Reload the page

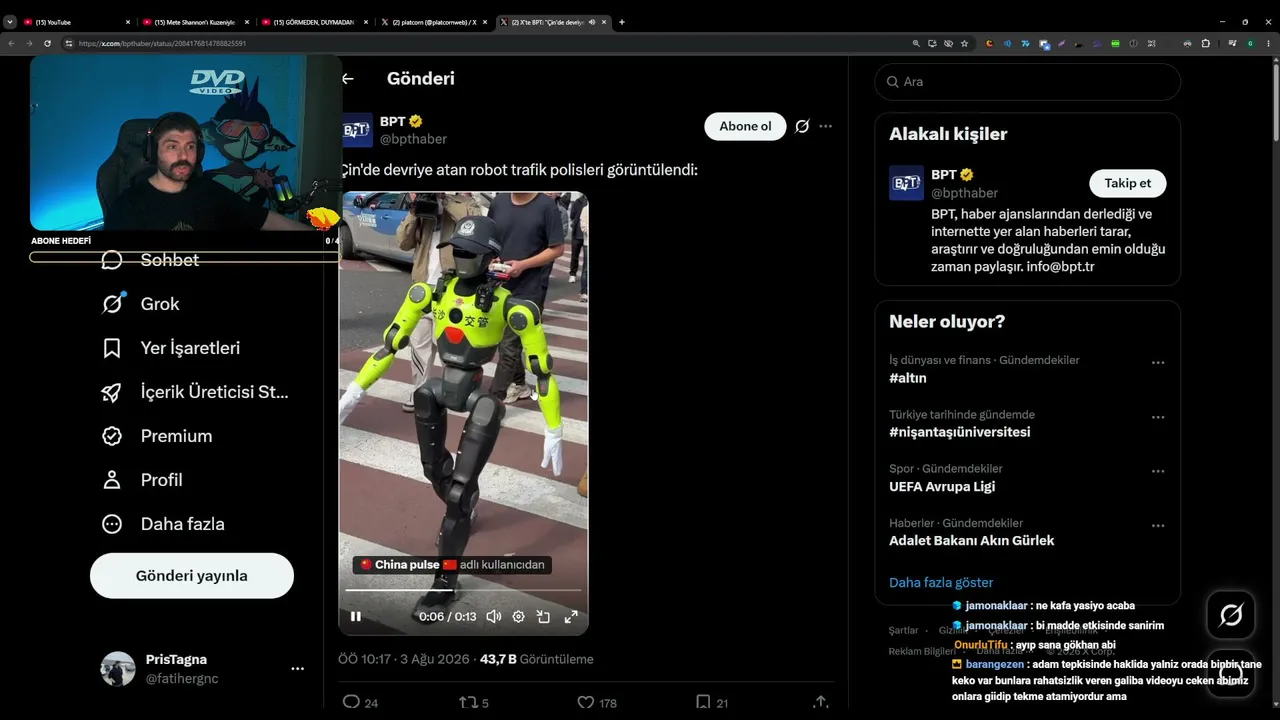point(47,44)
